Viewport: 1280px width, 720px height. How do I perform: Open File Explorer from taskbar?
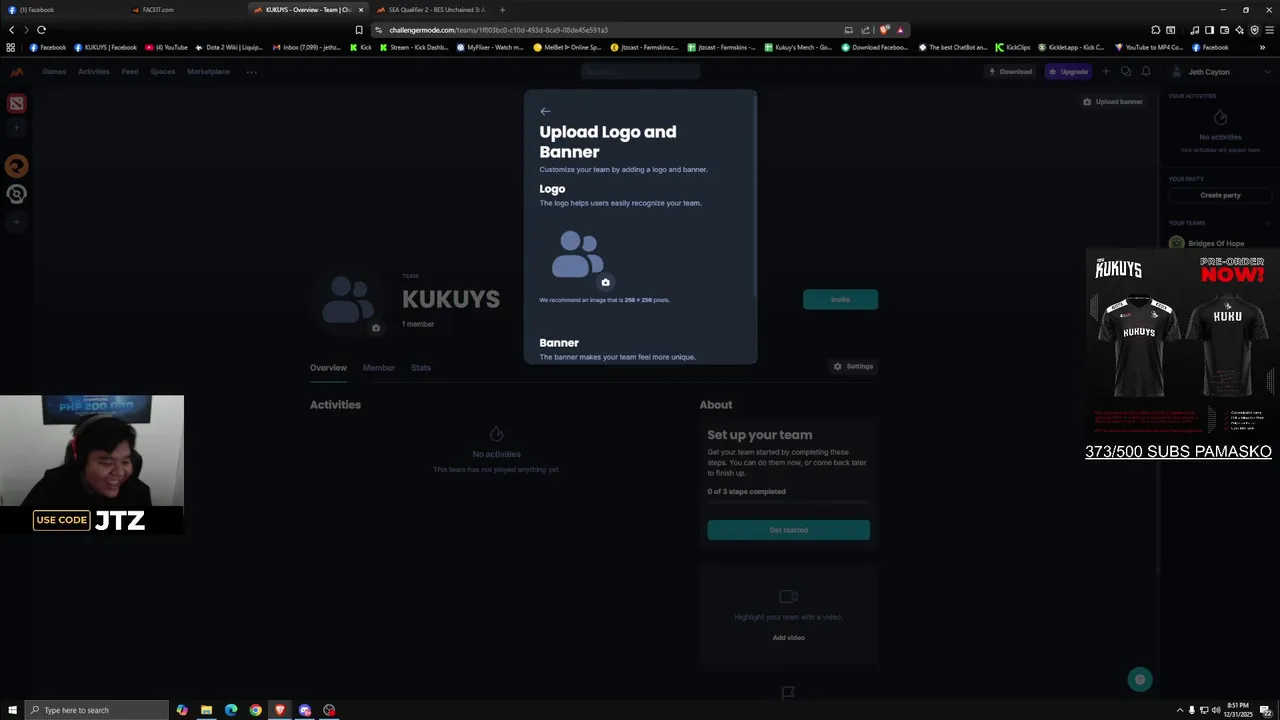tap(206, 710)
